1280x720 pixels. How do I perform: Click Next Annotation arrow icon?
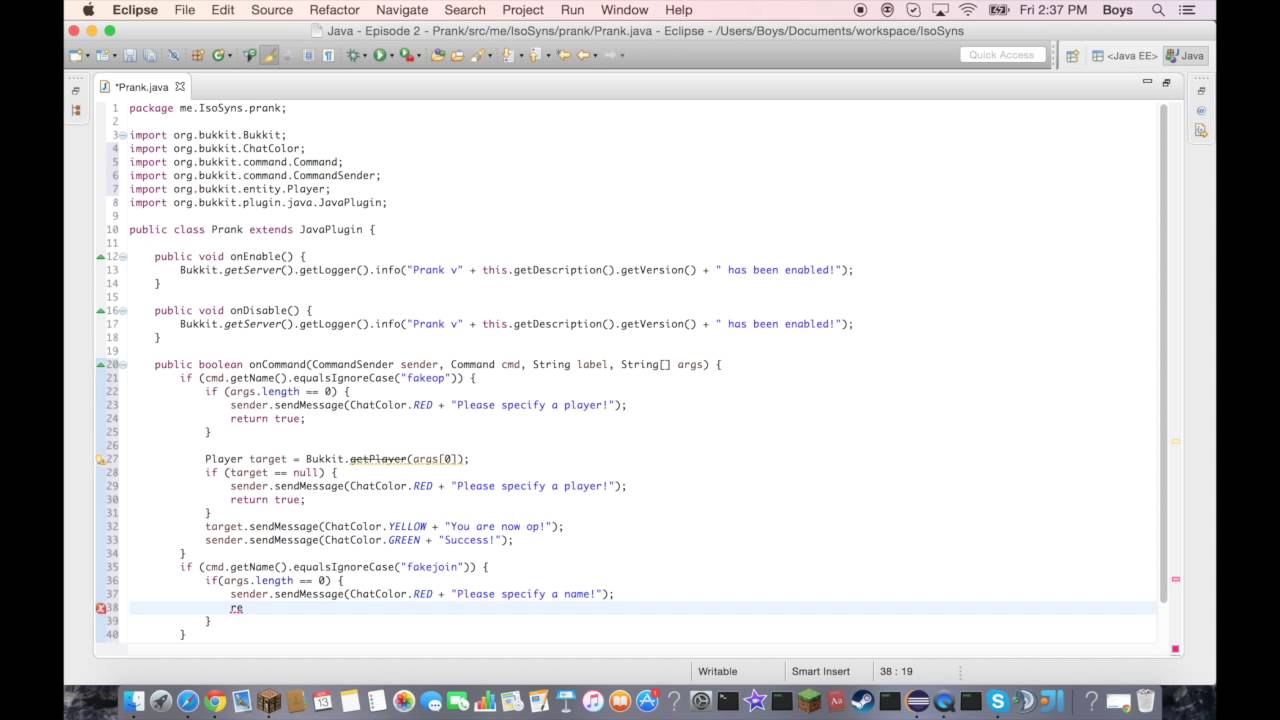(x=507, y=55)
